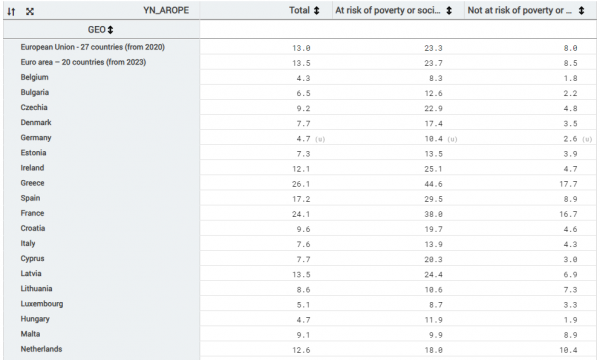Select the Belgium row label
The width and height of the screenshot is (600, 360).
(34, 77)
